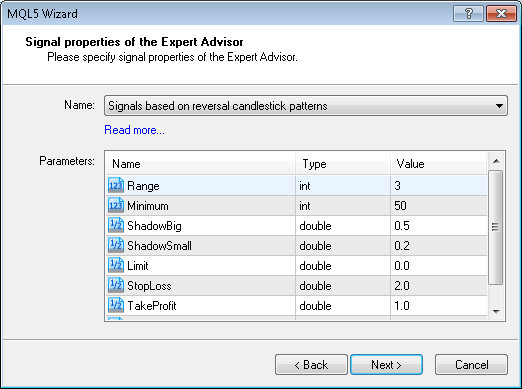
Task: Open the signal Name dropdown
Action: pyautogui.click(x=306, y=106)
